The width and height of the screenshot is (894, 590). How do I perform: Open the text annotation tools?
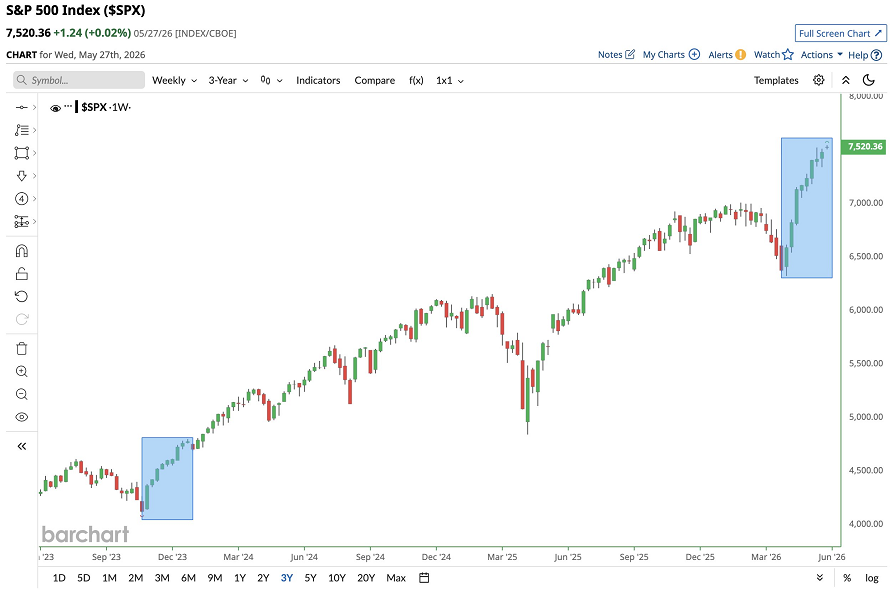(x=22, y=130)
